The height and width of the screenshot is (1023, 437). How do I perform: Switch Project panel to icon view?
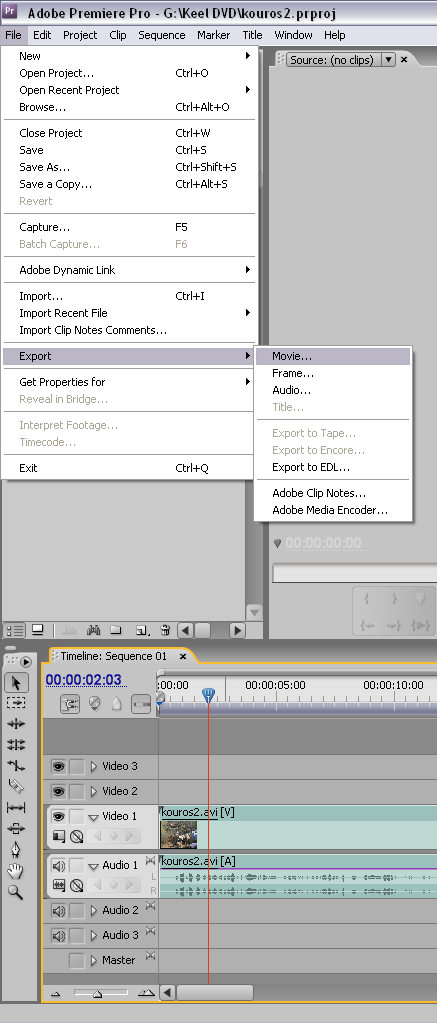[37, 630]
